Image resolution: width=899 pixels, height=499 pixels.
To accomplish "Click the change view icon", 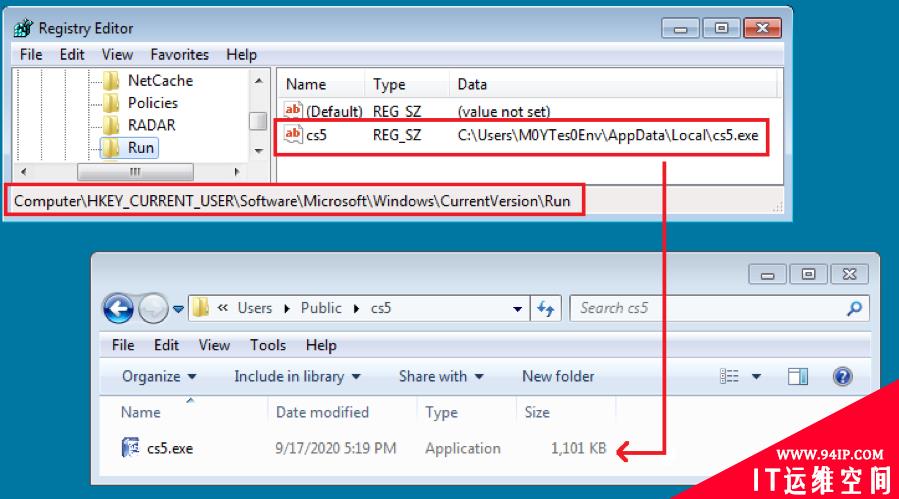I will coord(729,376).
